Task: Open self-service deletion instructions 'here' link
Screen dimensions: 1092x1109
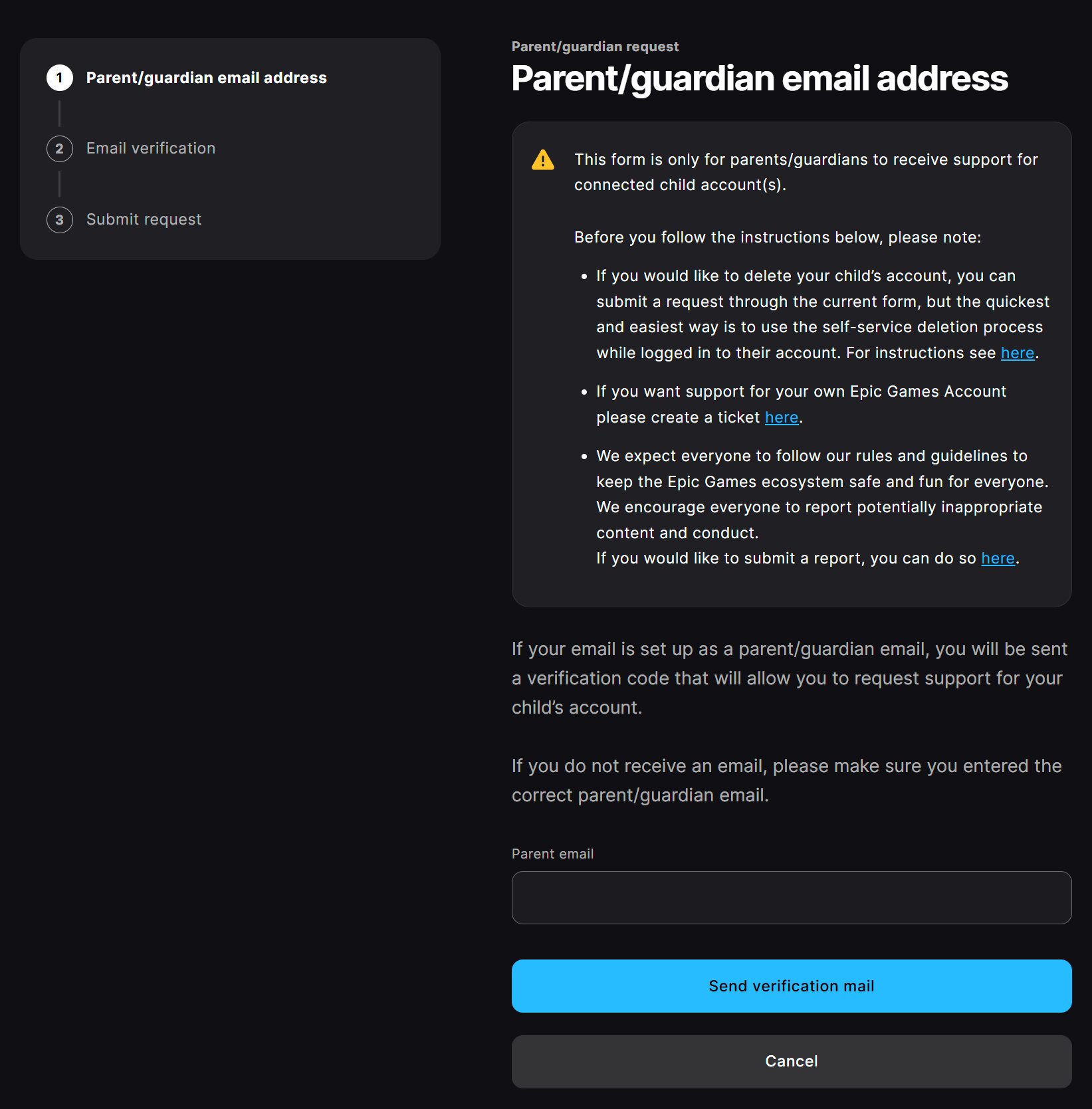Action: pyautogui.click(x=1018, y=353)
